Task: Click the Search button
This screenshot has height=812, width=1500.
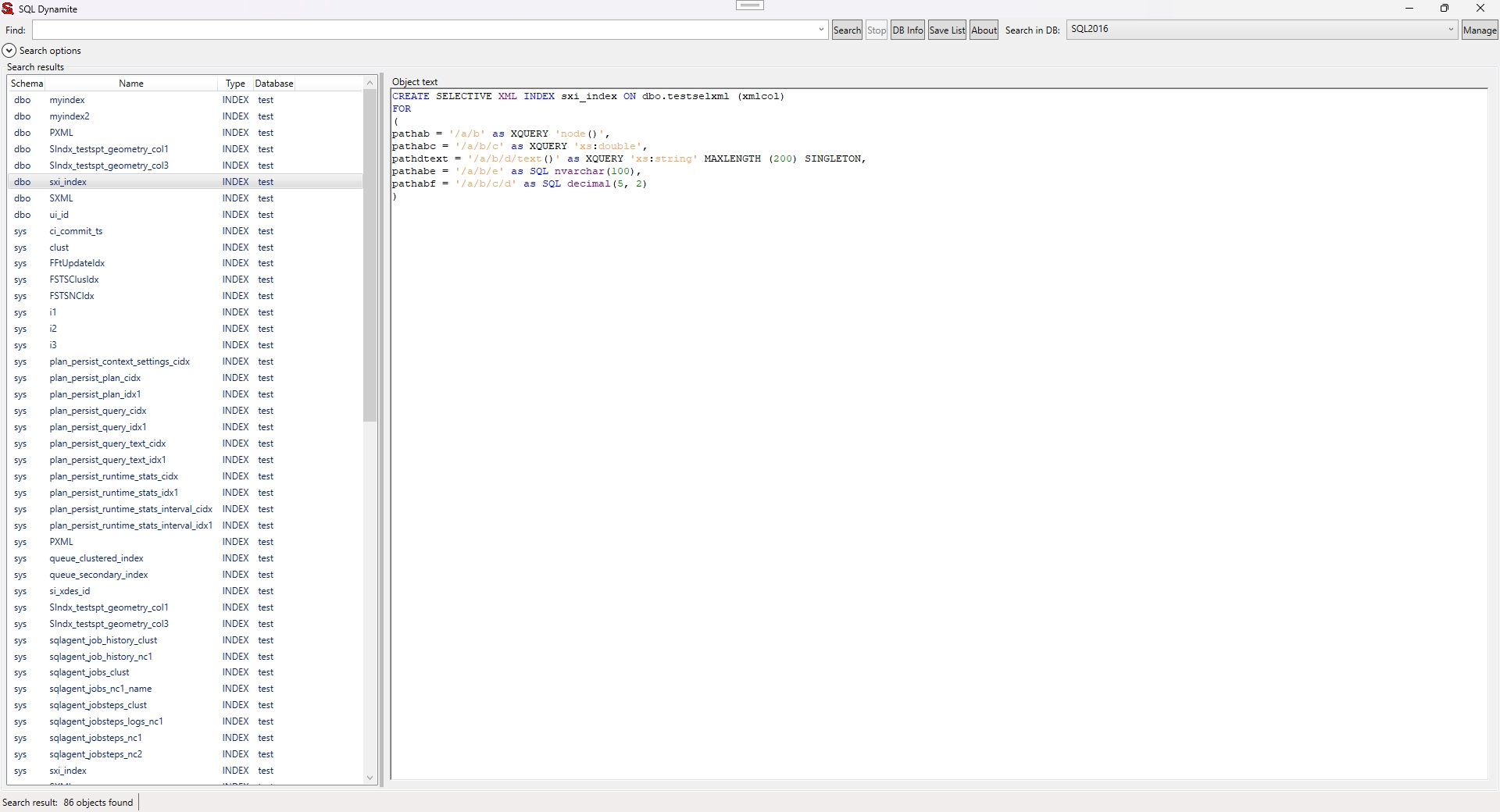Action: [x=847, y=30]
